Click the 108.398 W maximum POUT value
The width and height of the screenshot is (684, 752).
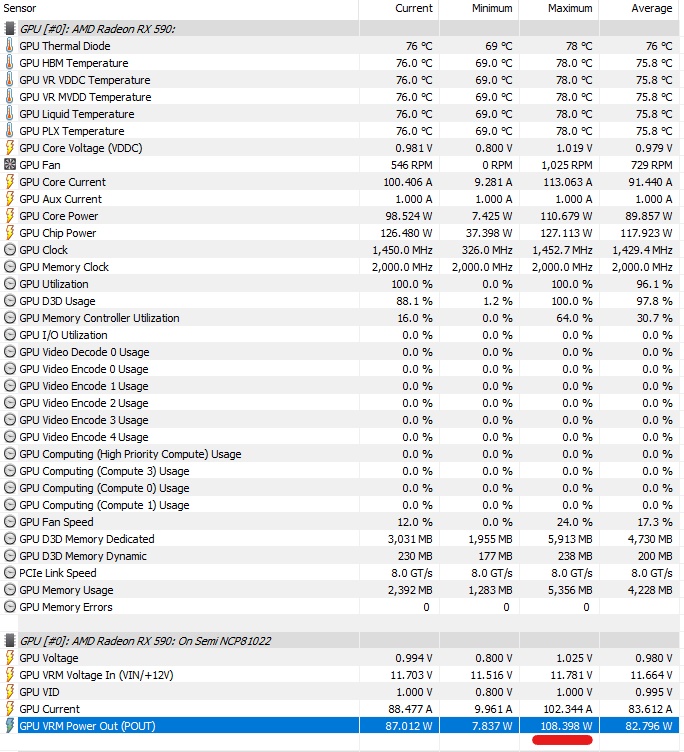pyautogui.click(x=566, y=726)
